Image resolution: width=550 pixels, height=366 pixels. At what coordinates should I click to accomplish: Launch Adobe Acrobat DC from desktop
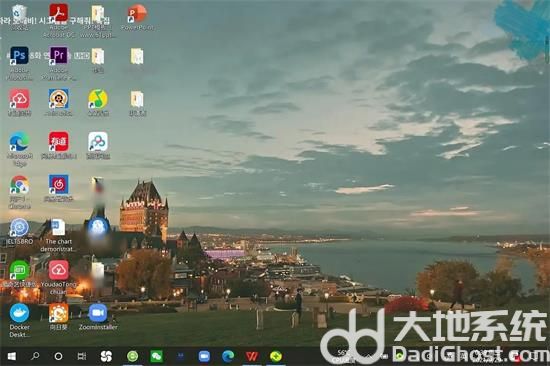(x=59, y=13)
